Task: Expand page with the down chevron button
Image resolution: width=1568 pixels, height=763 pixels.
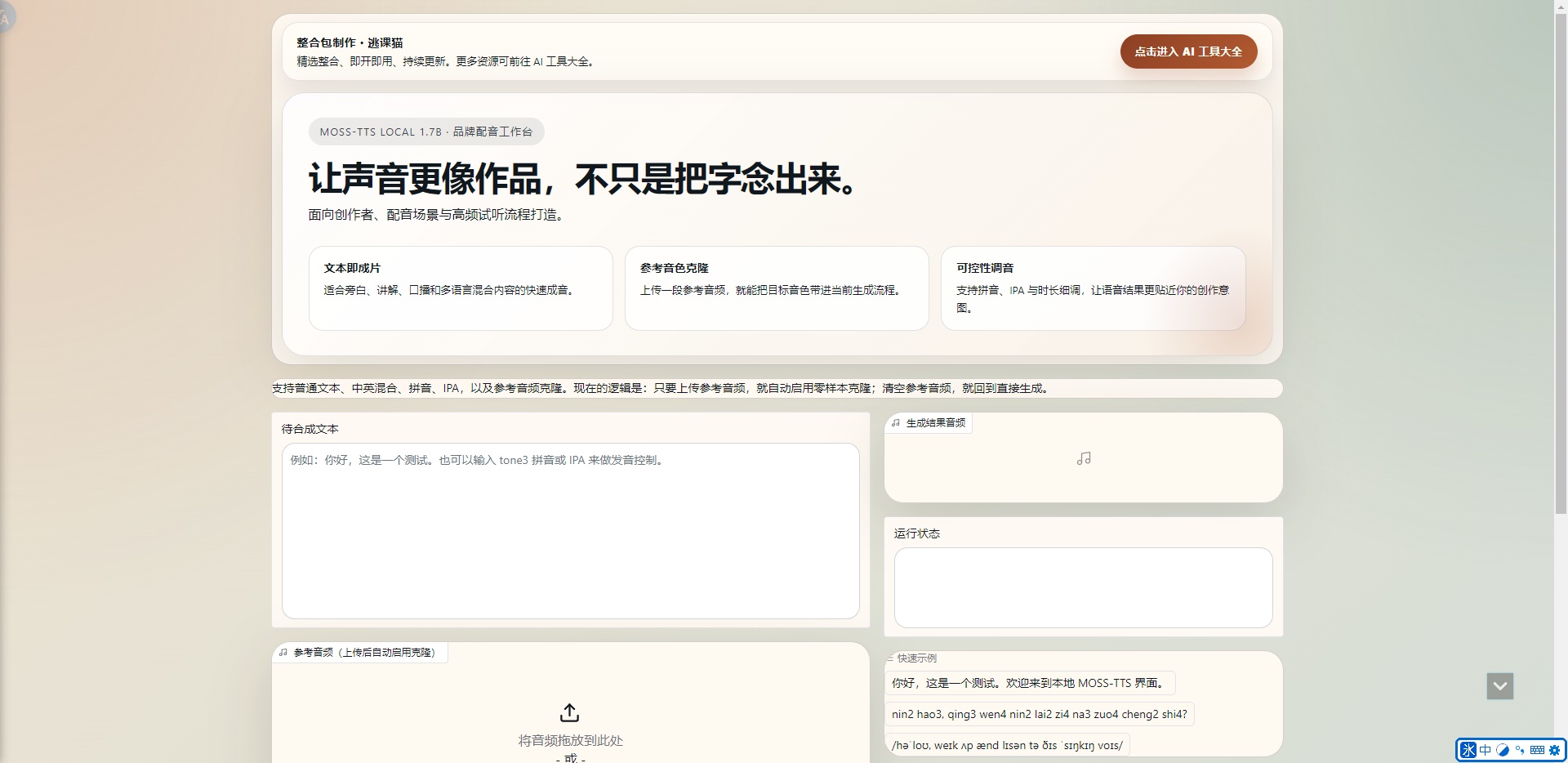Action: 1499,686
